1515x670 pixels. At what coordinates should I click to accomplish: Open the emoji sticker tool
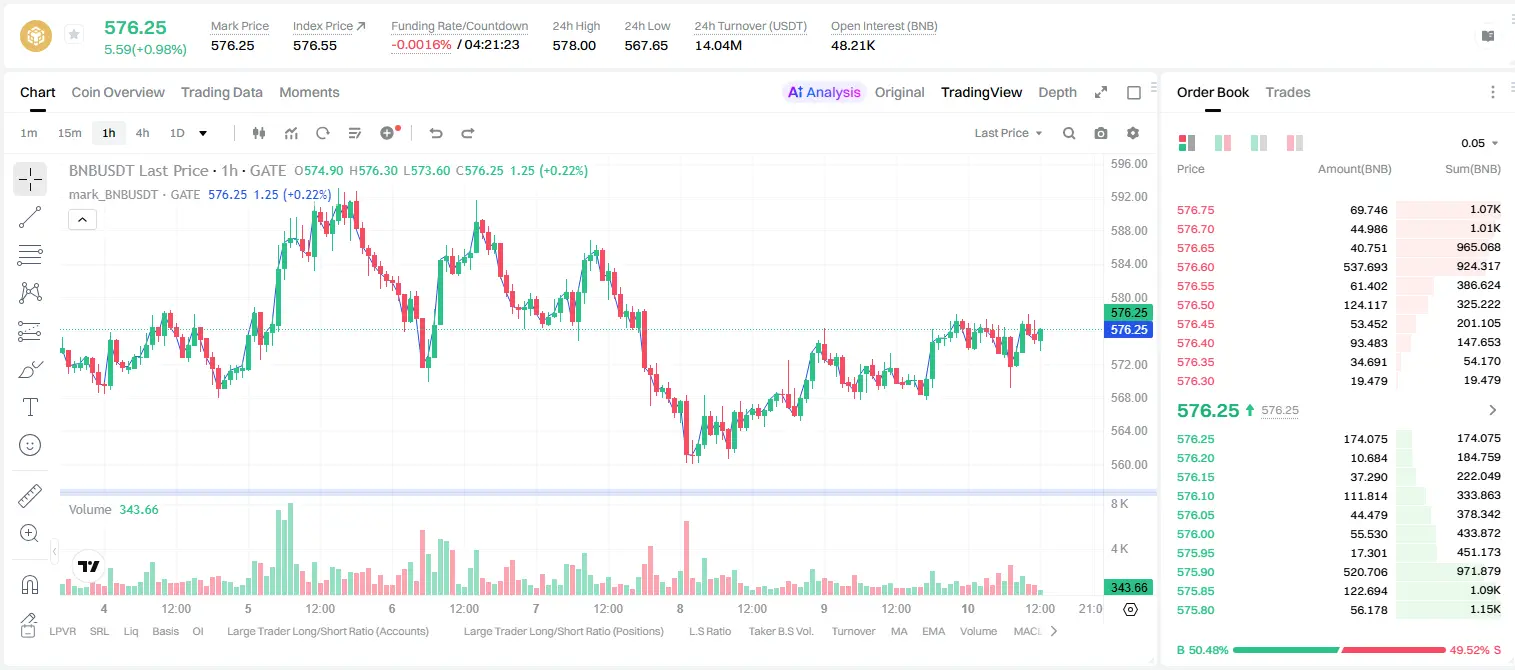tap(30, 445)
